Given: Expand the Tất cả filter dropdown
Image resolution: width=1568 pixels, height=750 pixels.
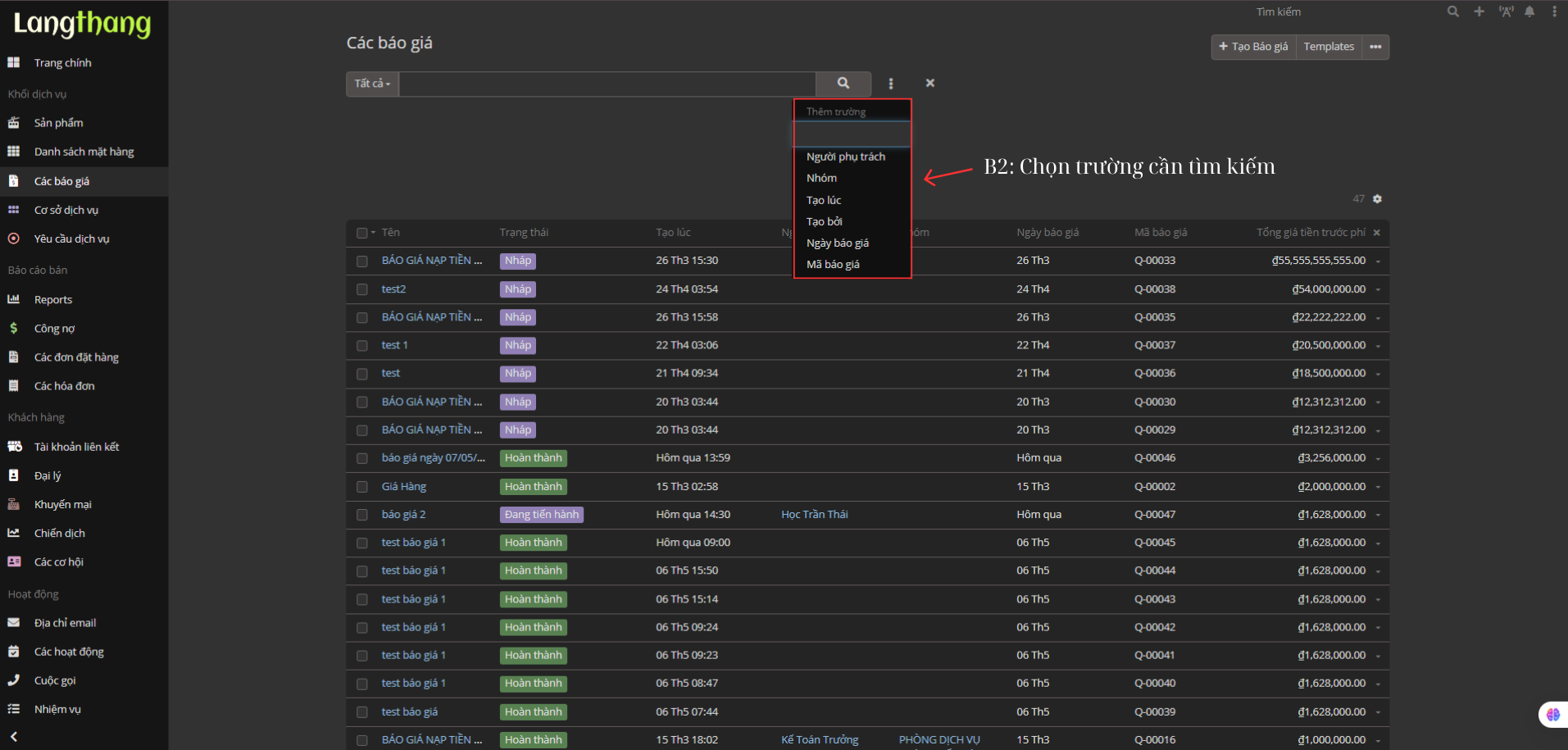Looking at the screenshot, I should pyautogui.click(x=372, y=84).
